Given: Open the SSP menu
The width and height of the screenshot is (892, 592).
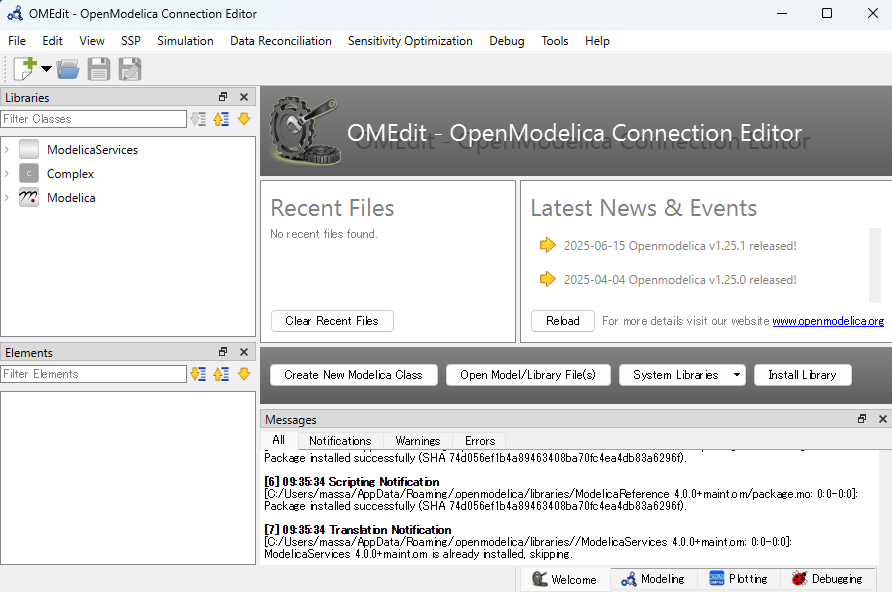Looking at the screenshot, I should coord(131,41).
